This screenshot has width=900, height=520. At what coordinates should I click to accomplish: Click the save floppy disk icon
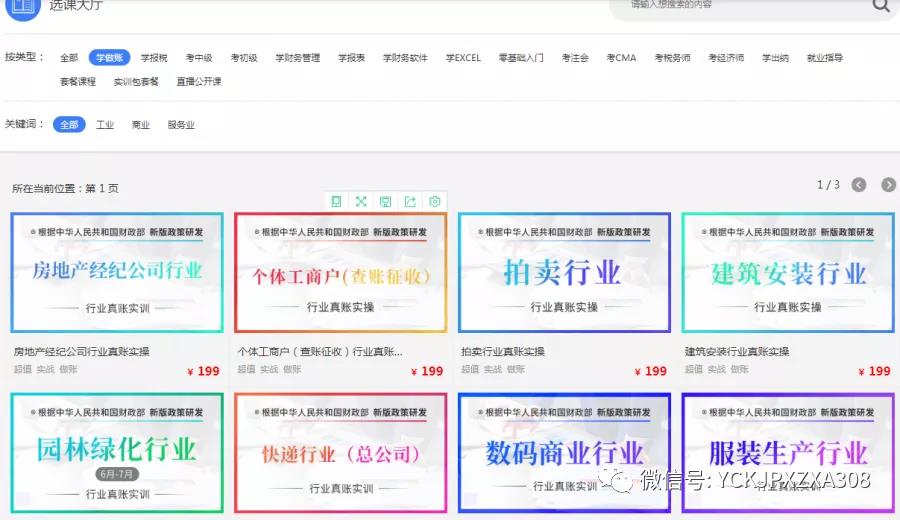(x=385, y=201)
